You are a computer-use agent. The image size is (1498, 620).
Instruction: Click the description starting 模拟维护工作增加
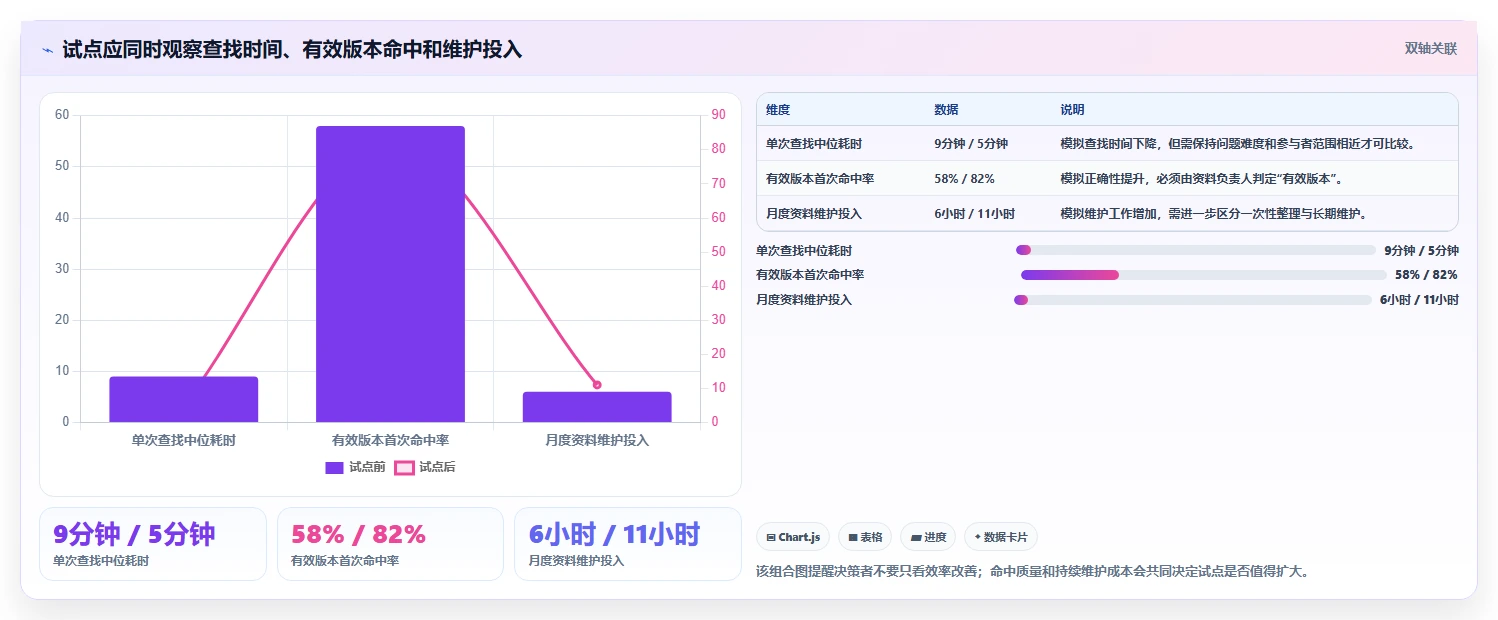click(x=1213, y=214)
